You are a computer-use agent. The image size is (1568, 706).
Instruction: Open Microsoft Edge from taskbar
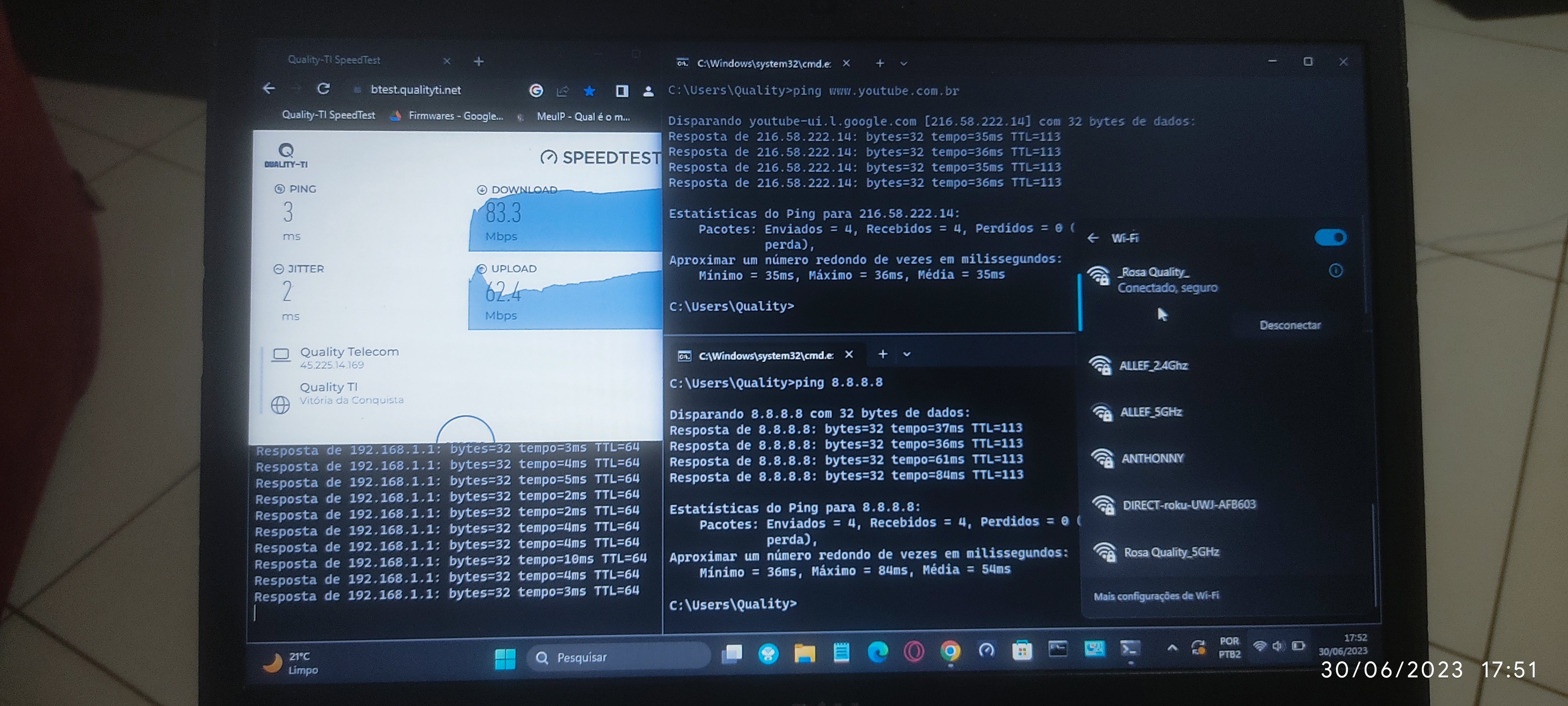pyautogui.click(x=877, y=652)
